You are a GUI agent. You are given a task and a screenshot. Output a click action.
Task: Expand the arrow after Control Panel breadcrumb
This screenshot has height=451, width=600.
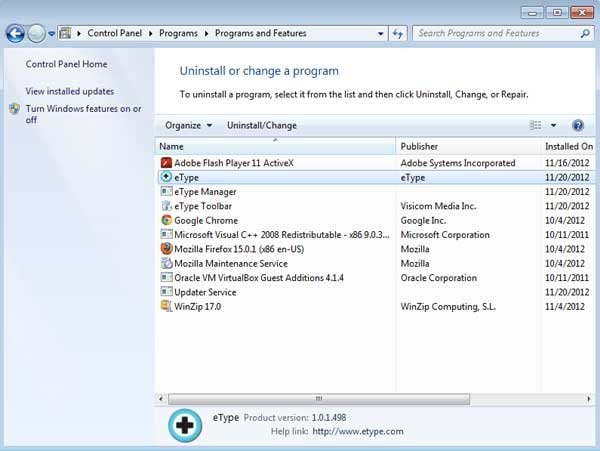150,34
